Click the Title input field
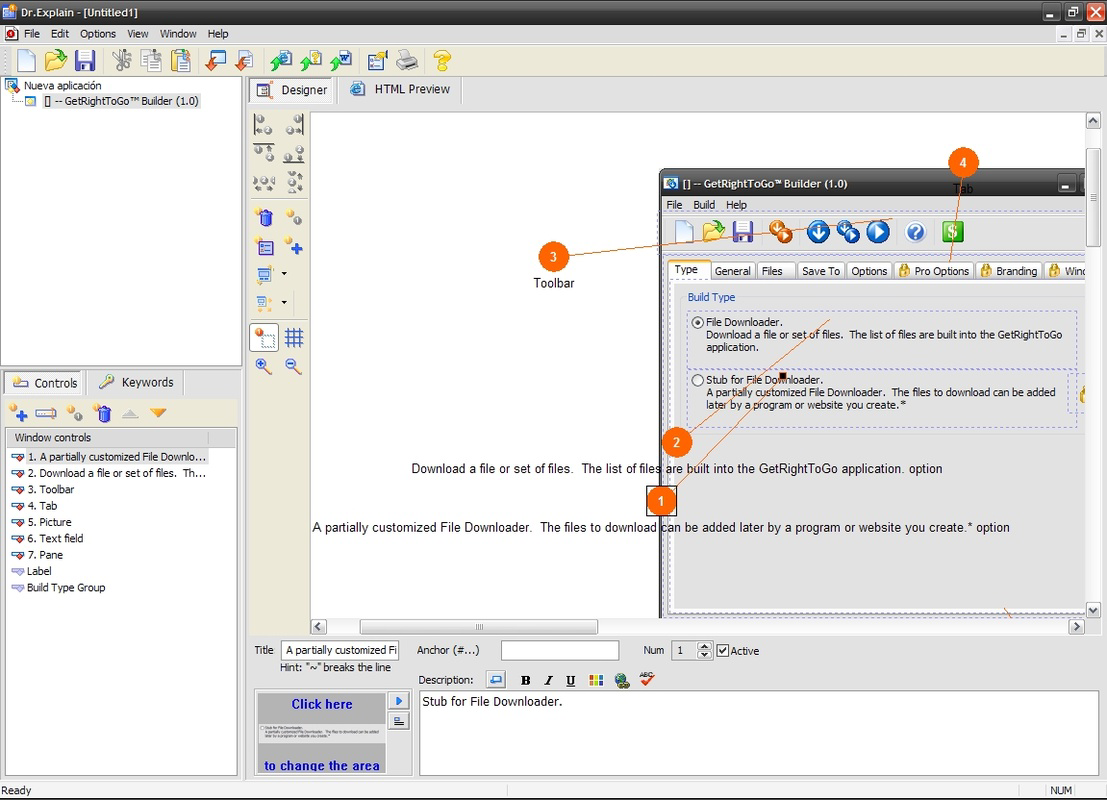Screen dimensions: 1107x800 [340, 650]
